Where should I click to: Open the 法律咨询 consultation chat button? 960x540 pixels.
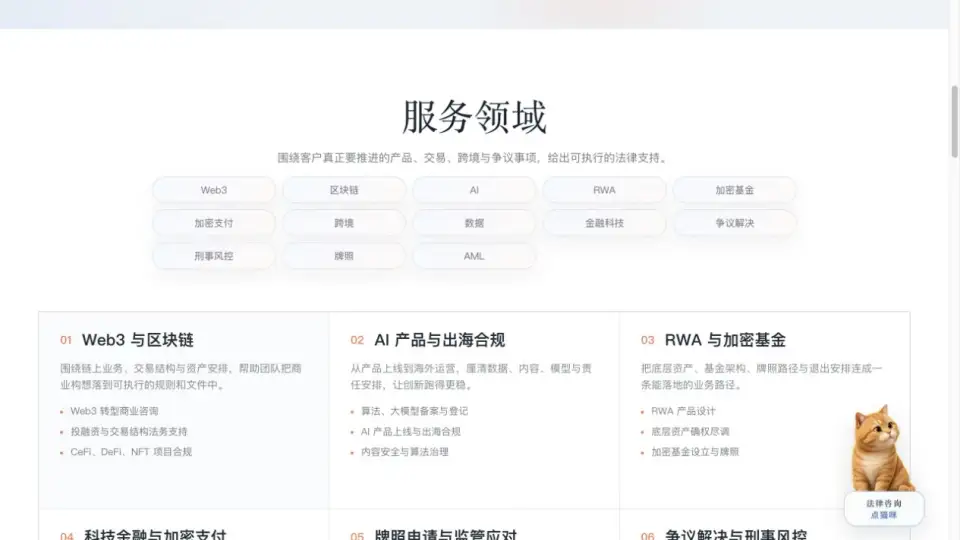pyautogui.click(x=883, y=509)
